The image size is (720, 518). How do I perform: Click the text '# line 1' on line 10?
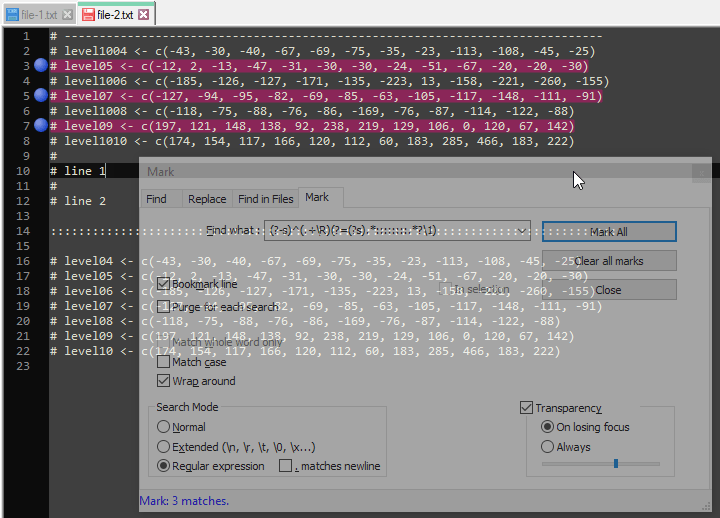click(78, 171)
